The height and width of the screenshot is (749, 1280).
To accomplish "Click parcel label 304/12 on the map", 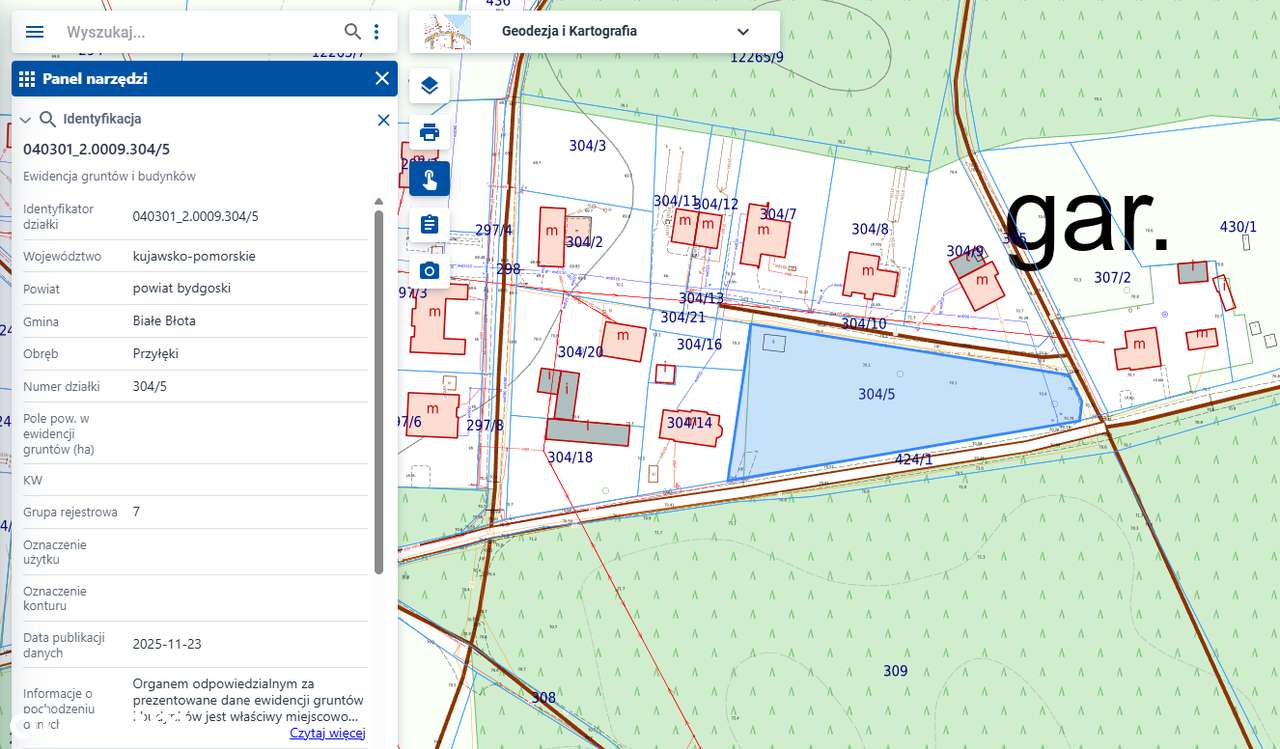I will (x=717, y=205).
